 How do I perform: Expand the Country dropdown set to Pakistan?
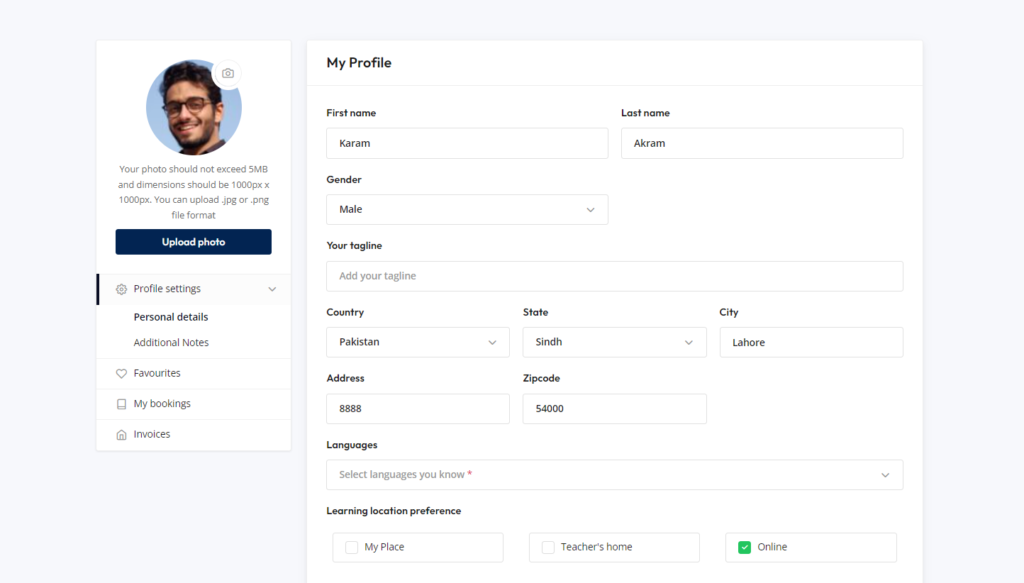[418, 342]
